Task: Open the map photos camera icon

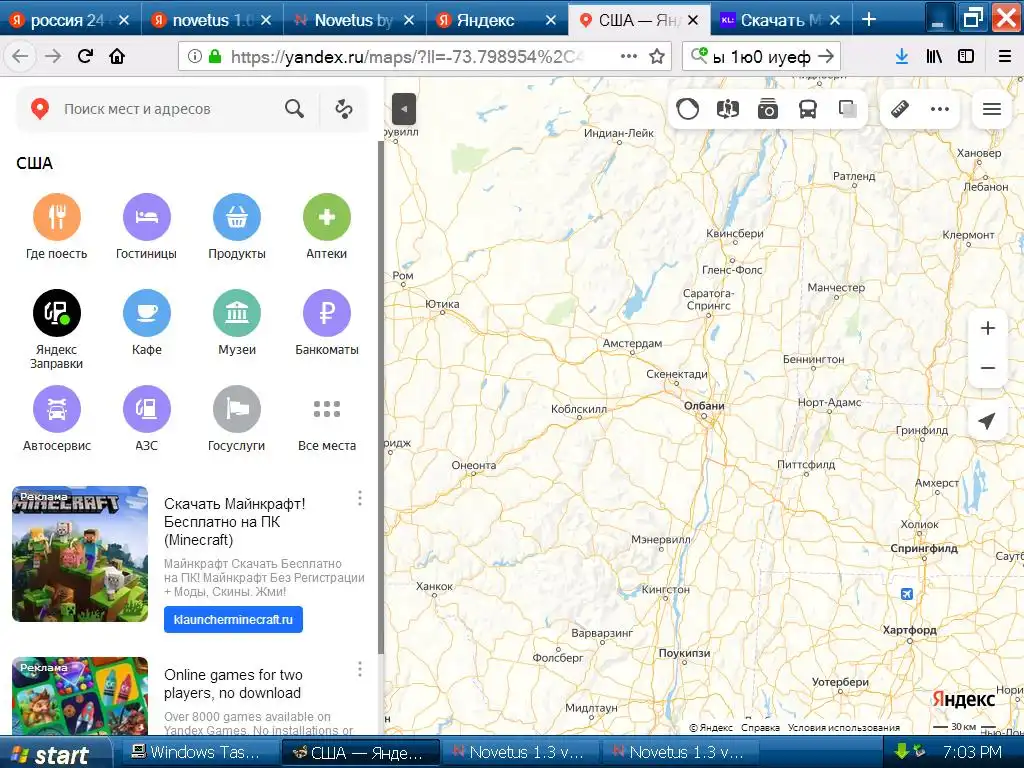Action: 768,109
